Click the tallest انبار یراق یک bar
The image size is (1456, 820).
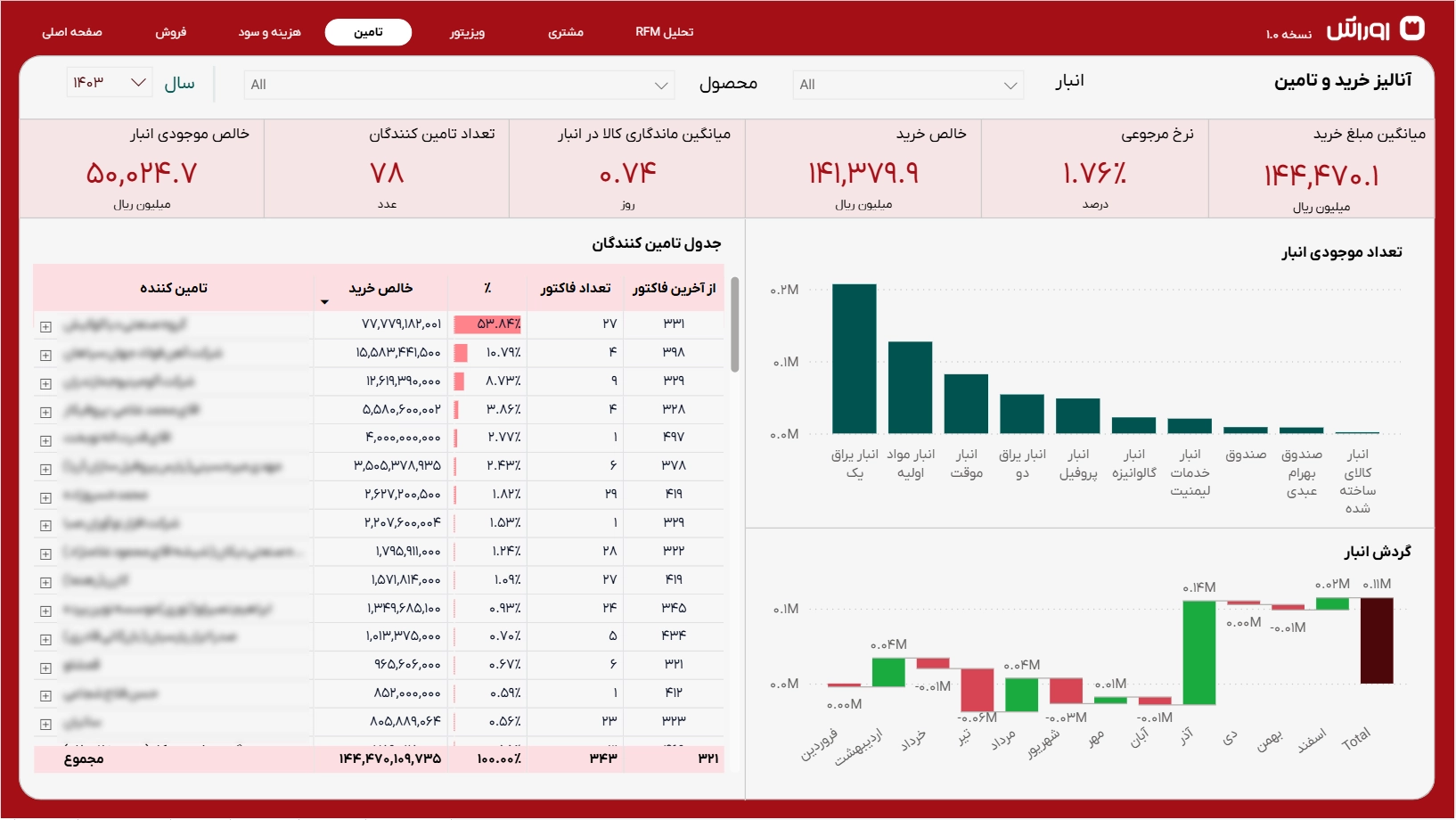pos(854,358)
